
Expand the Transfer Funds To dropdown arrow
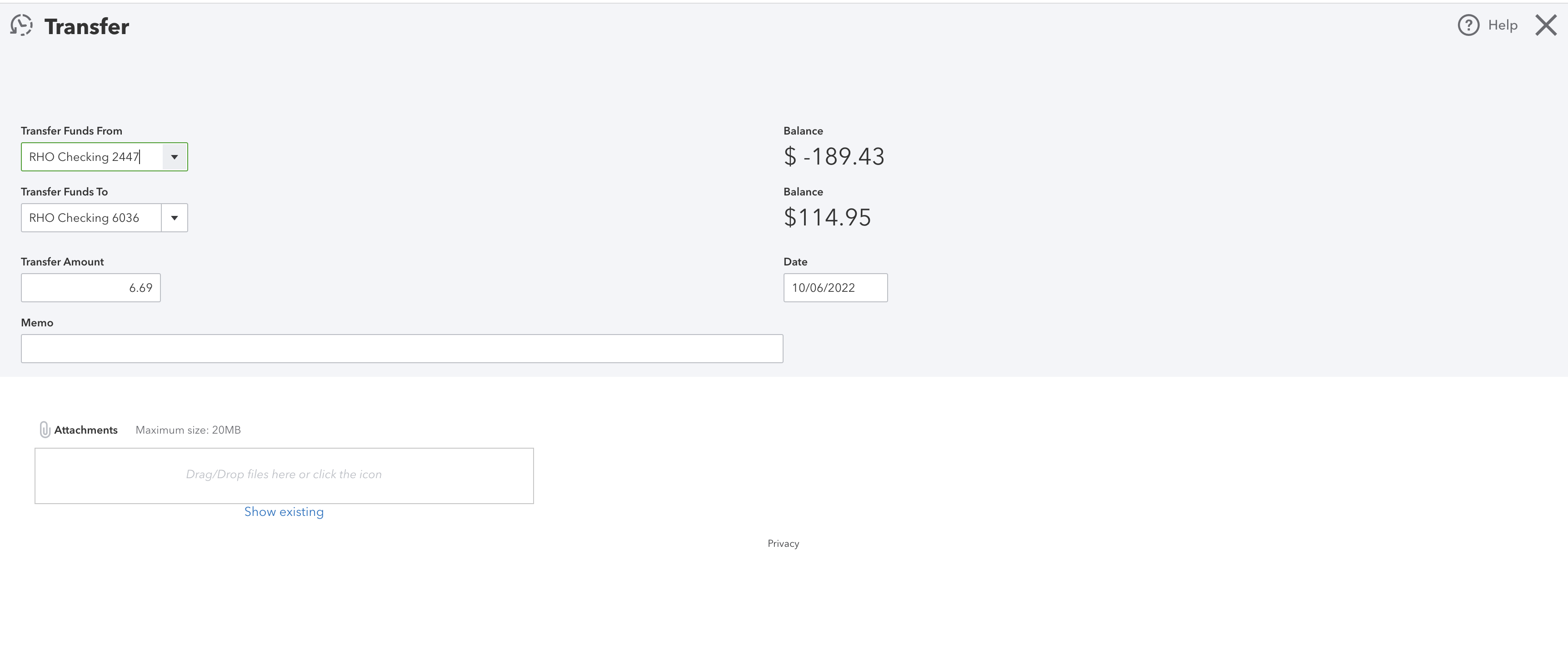tap(175, 218)
